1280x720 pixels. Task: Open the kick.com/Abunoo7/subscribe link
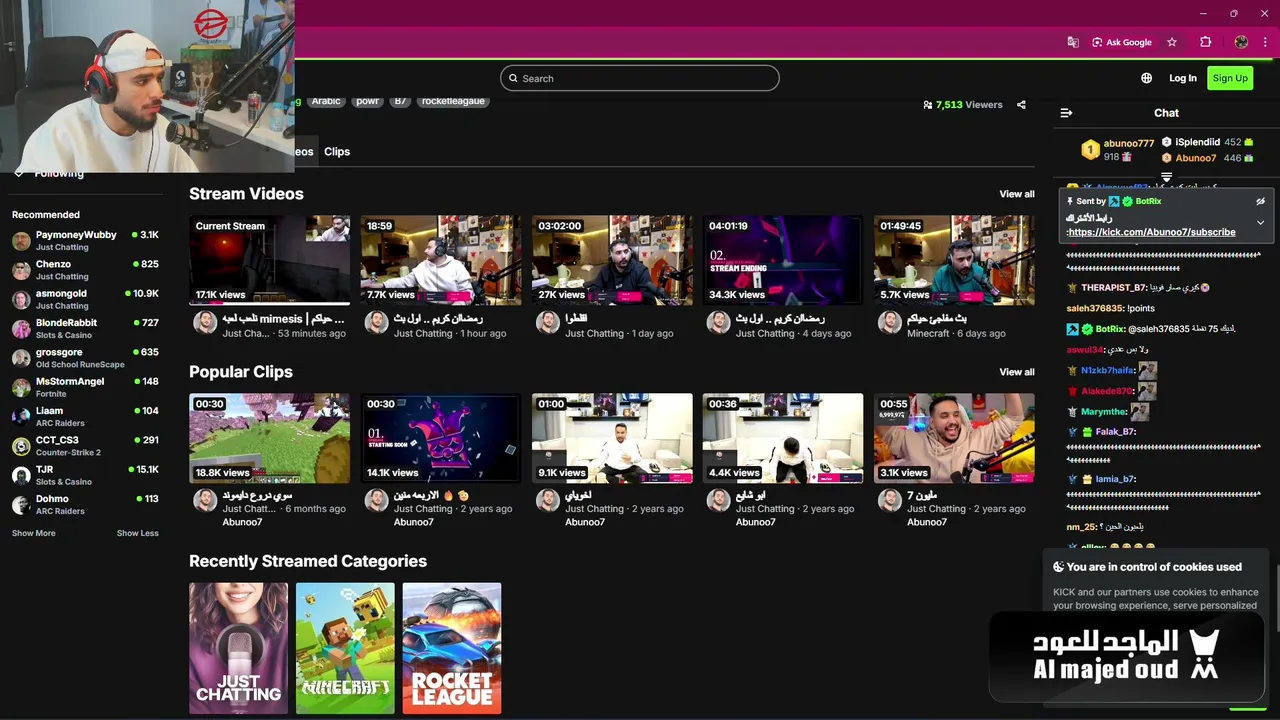click(x=1151, y=232)
